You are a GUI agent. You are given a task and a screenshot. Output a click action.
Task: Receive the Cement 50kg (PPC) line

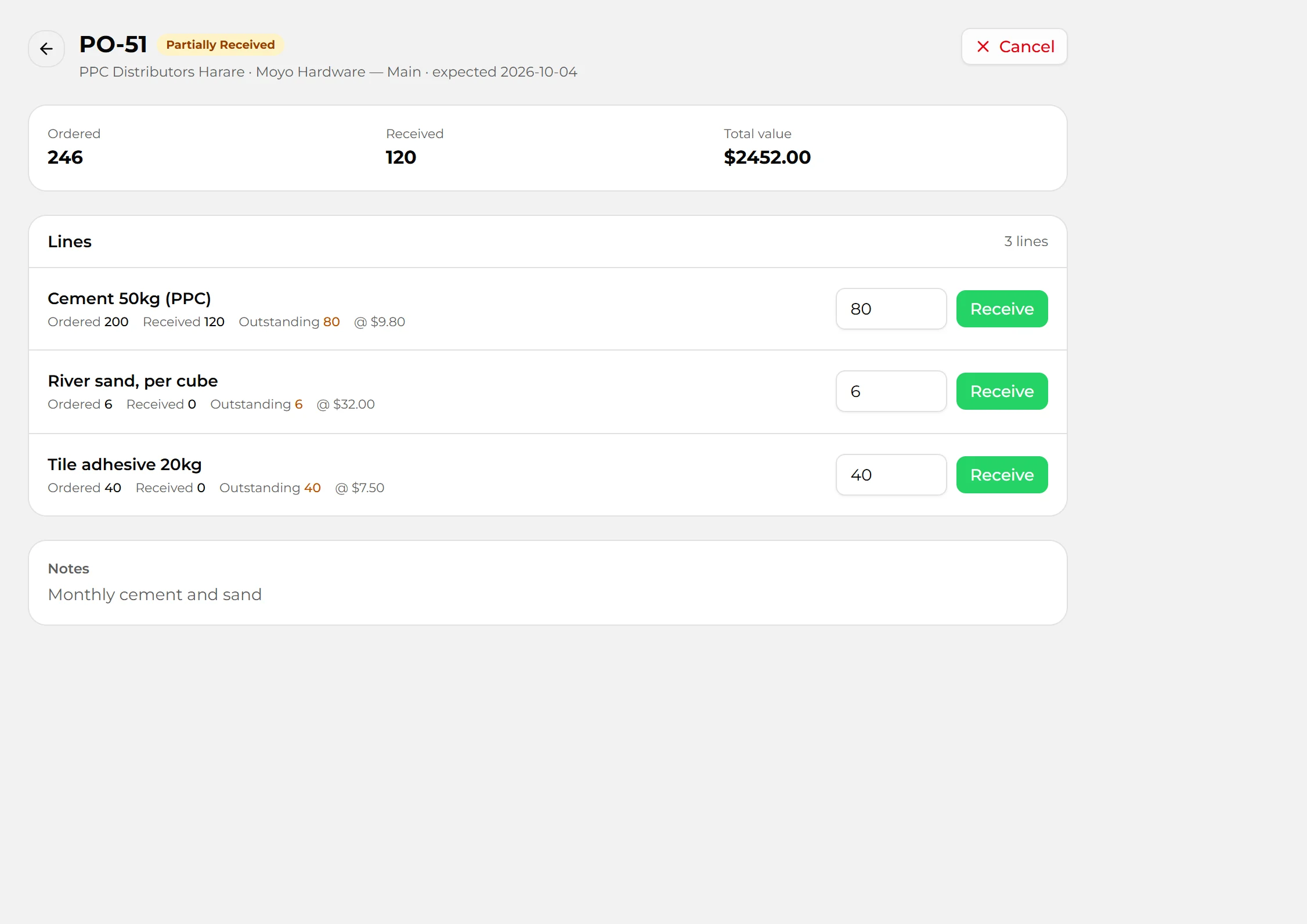[1002, 309]
